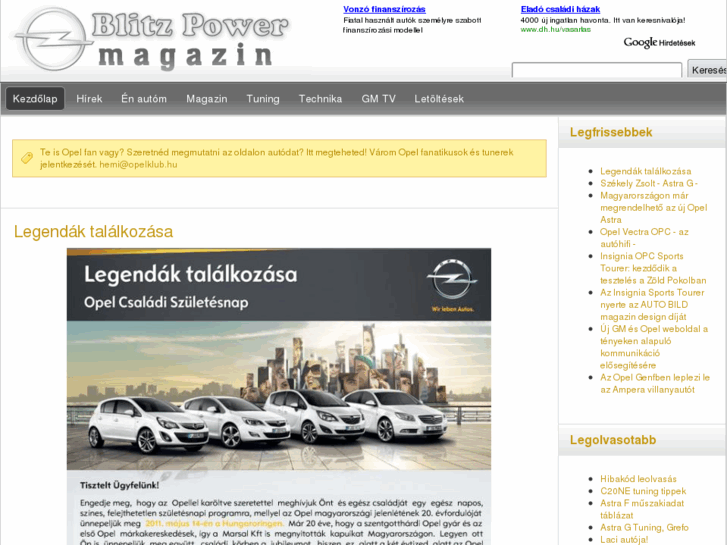Click the Opel family cars banner image

[279, 395]
